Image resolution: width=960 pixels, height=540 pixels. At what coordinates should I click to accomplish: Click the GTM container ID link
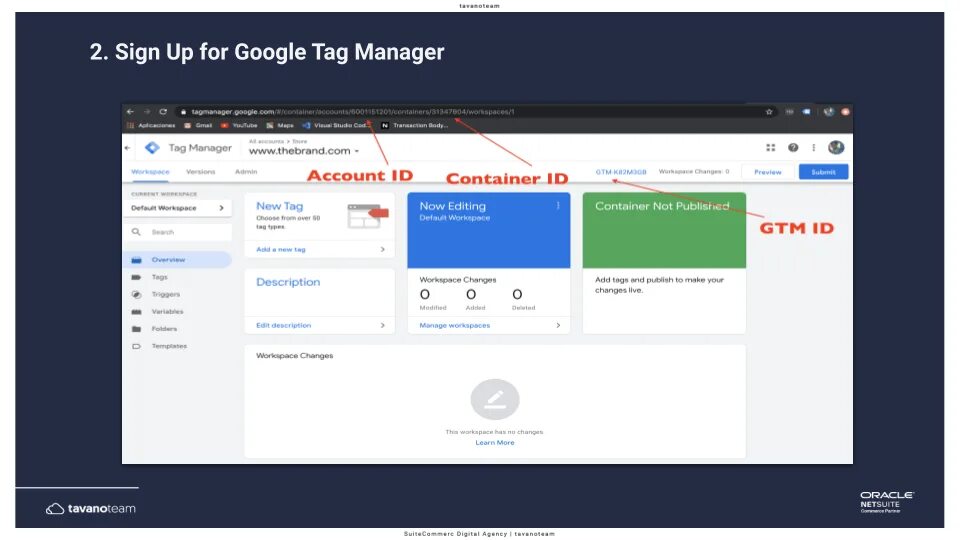(x=621, y=172)
